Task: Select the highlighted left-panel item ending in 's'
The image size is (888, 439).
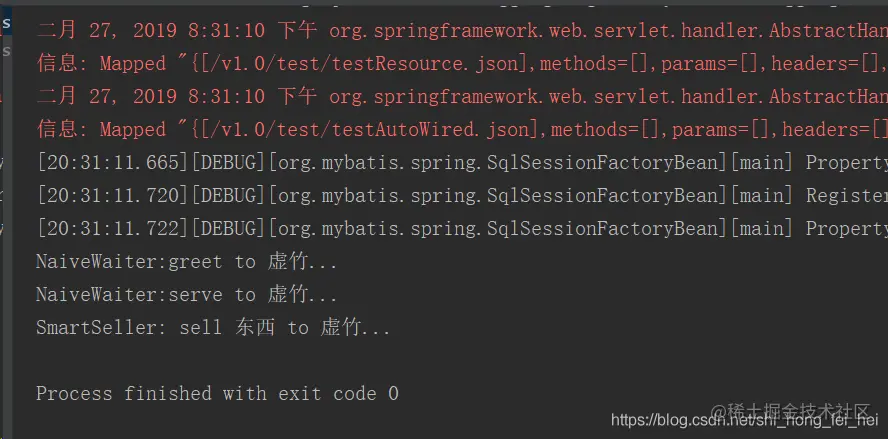Action: 6,23
